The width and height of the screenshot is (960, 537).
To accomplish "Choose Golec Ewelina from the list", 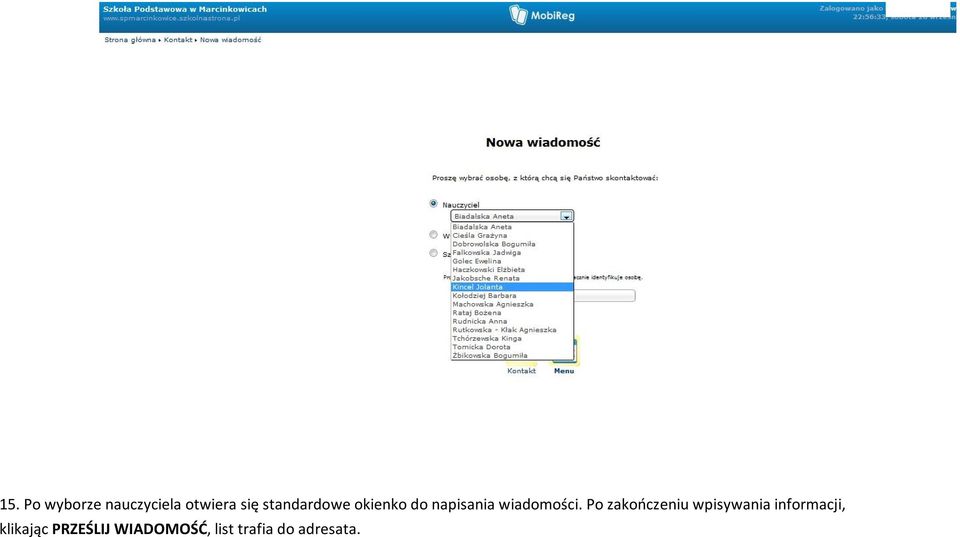I will click(512, 261).
